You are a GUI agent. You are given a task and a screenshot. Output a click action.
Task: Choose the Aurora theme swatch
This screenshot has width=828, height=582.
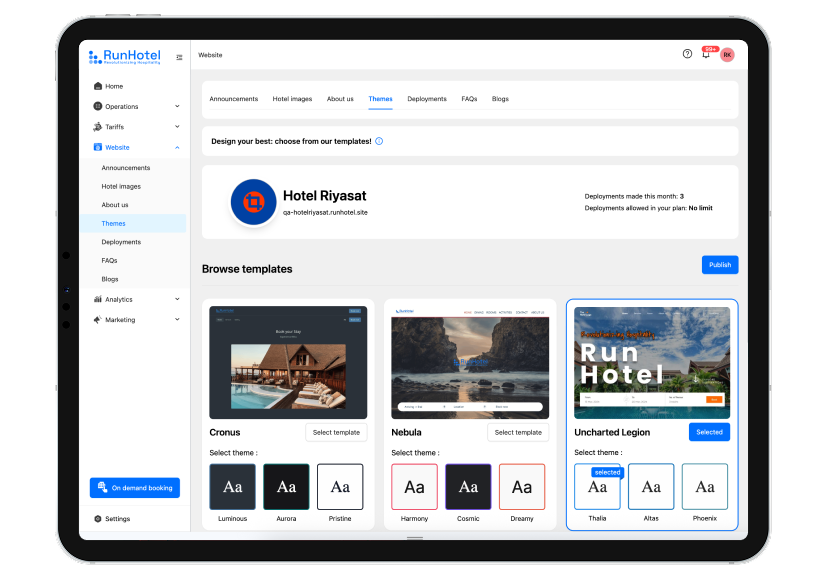(x=286, y=486)
